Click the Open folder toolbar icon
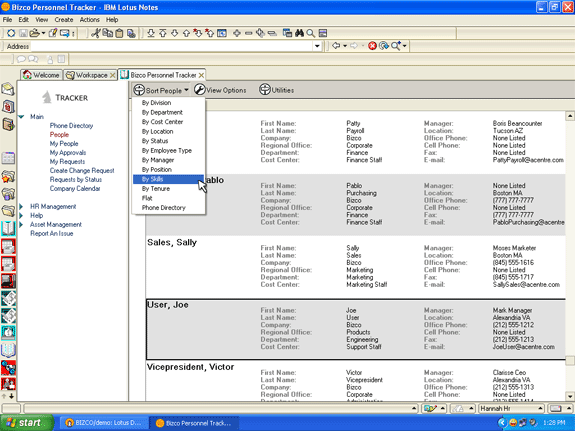 pos(34,33)
